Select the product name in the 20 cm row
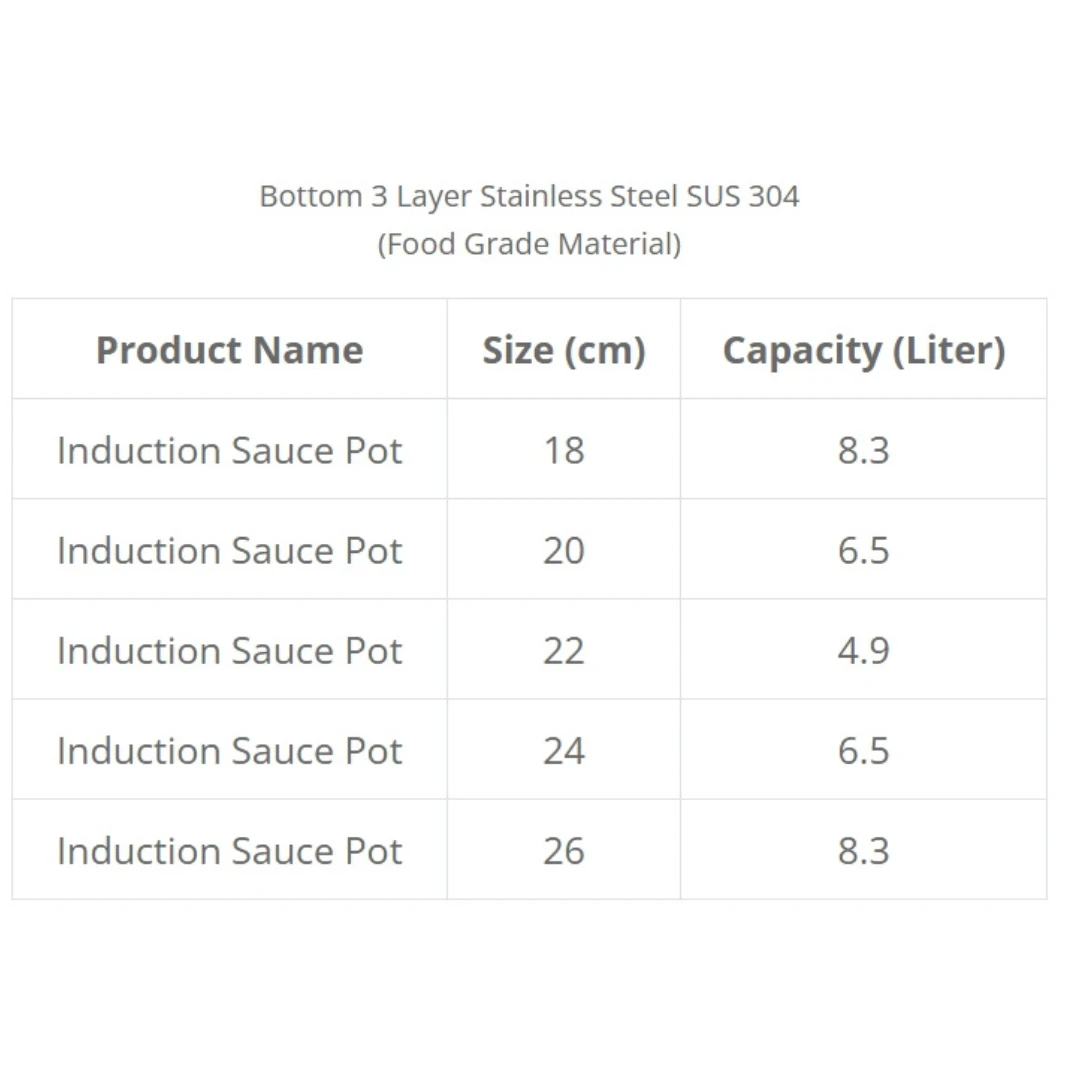Screen dimensions: 1080x1080 pos(229,550)
